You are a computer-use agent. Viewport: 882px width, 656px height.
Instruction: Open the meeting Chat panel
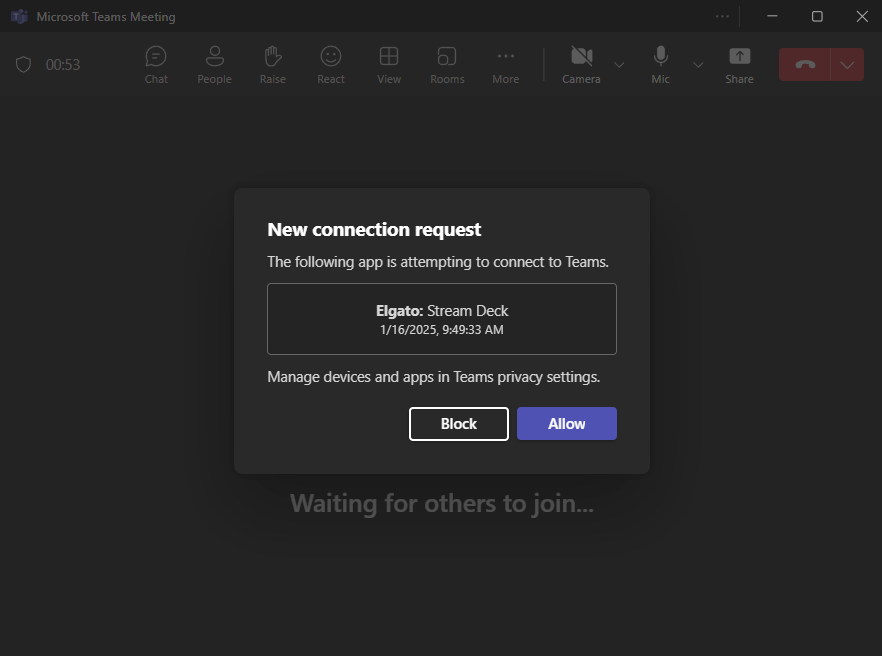156,65
